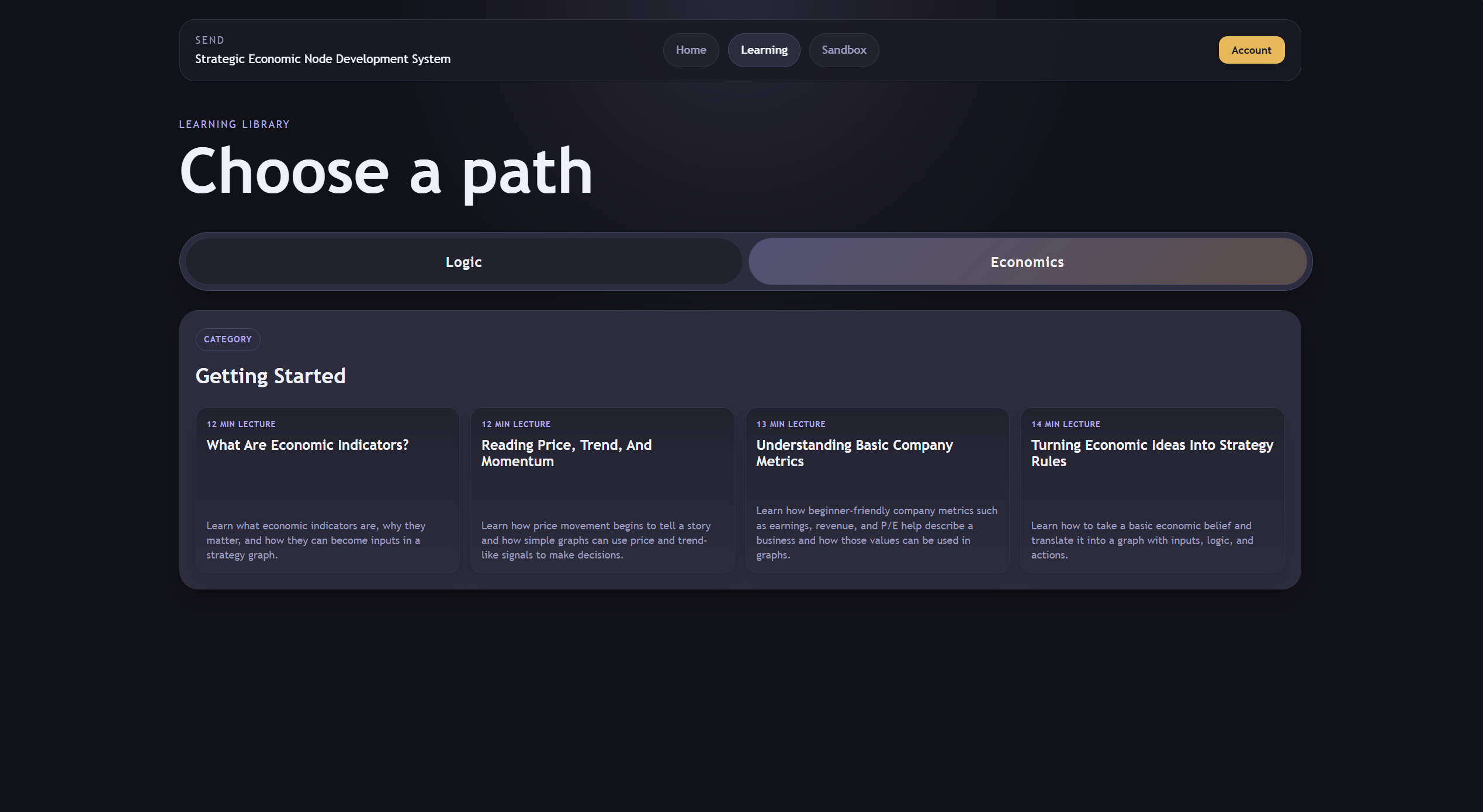The height and width of the screenshot is (812, 1483).
Task: Click the price movement lecture description
Action: [x=595, y=540]
